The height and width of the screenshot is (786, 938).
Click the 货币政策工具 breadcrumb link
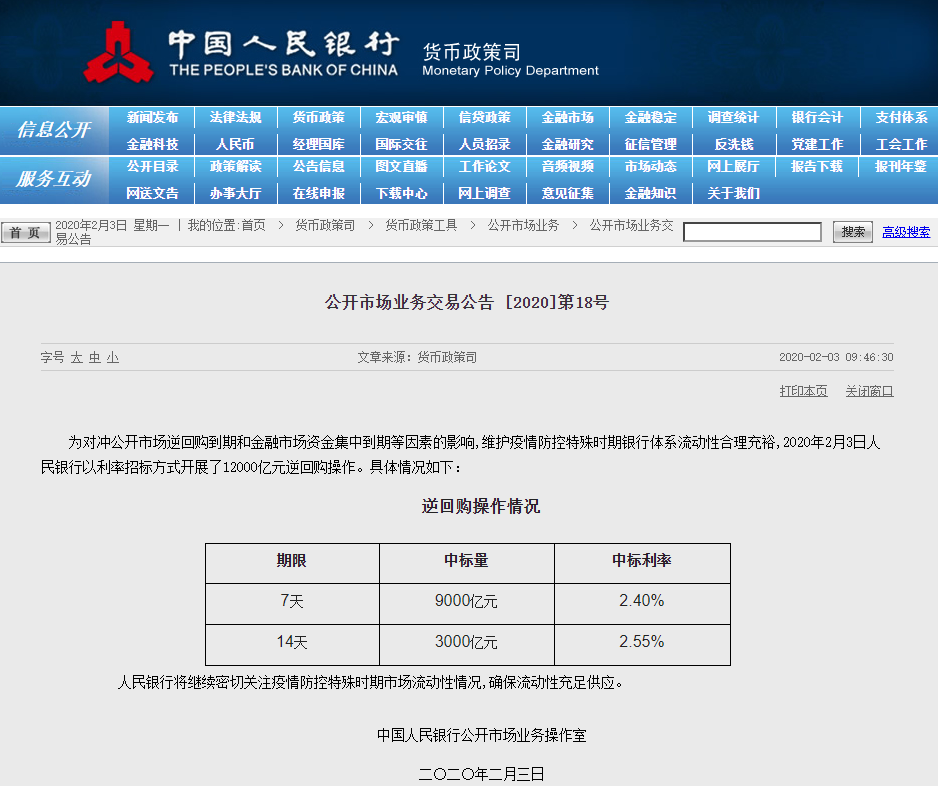click(x=421, y=226)
